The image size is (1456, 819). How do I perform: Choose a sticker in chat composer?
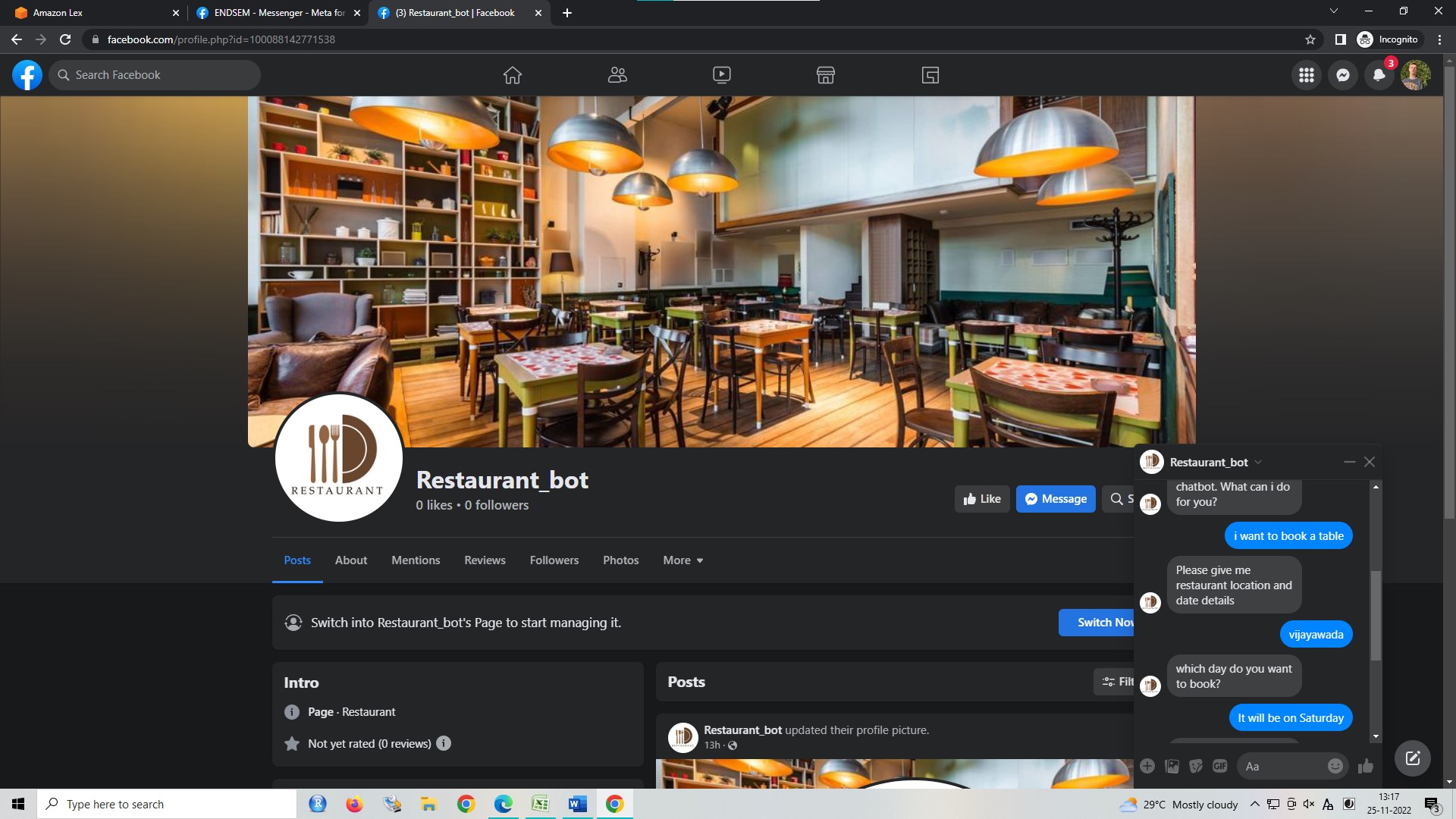coord(1196,766)
